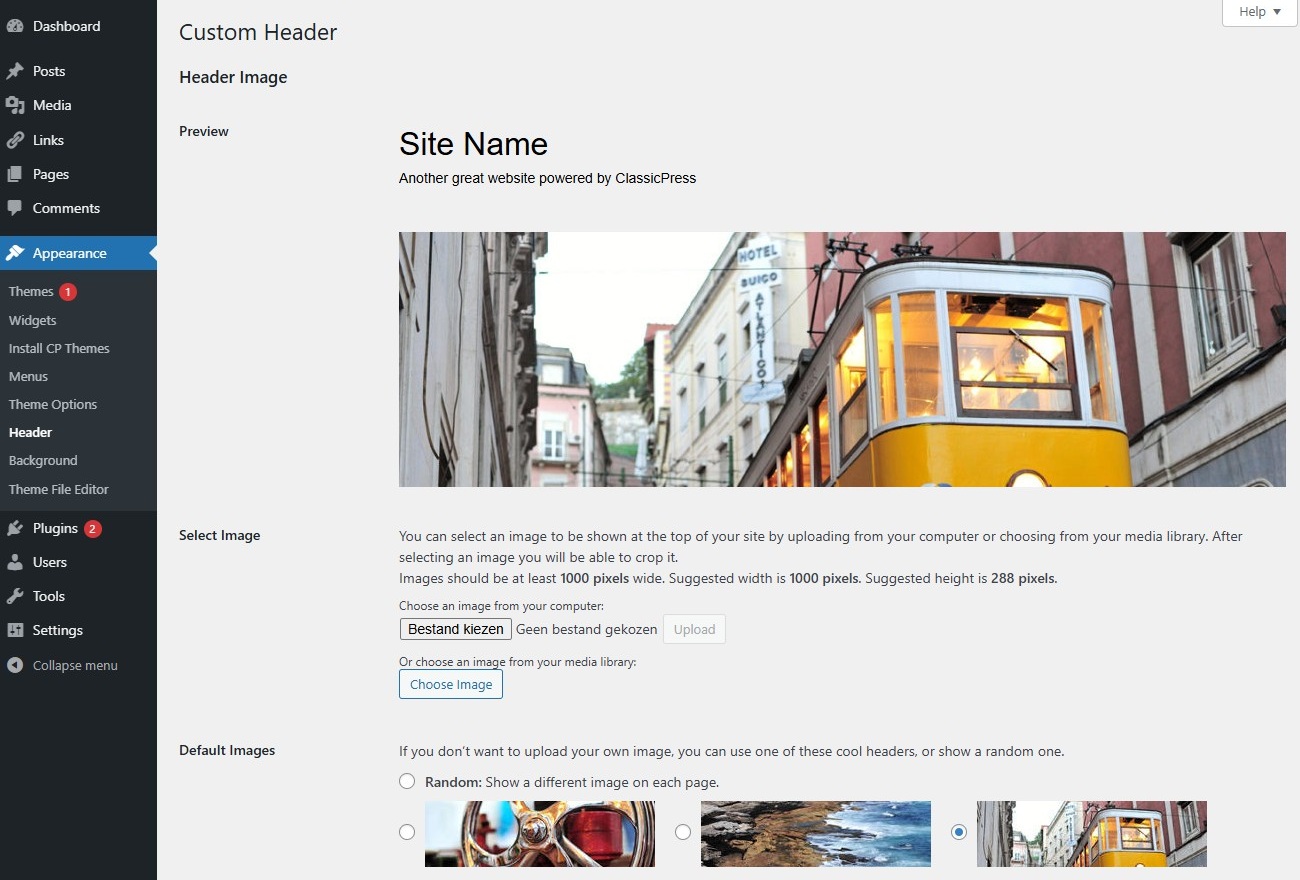Select the Random header image option
The height and width of the screenshot is (880, 1300).
click(x=407, y=781)
